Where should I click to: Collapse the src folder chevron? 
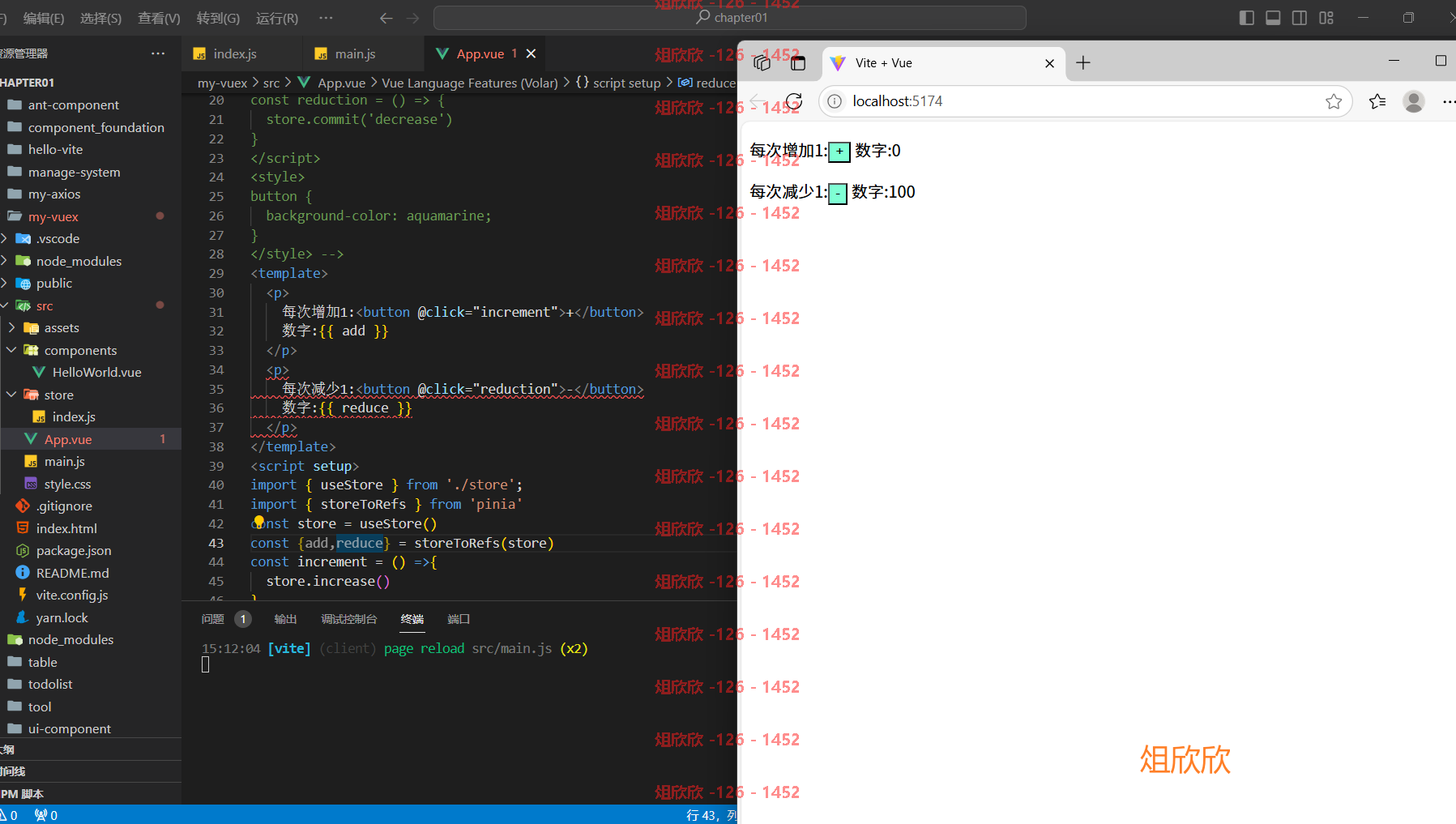tap(5, 306)
